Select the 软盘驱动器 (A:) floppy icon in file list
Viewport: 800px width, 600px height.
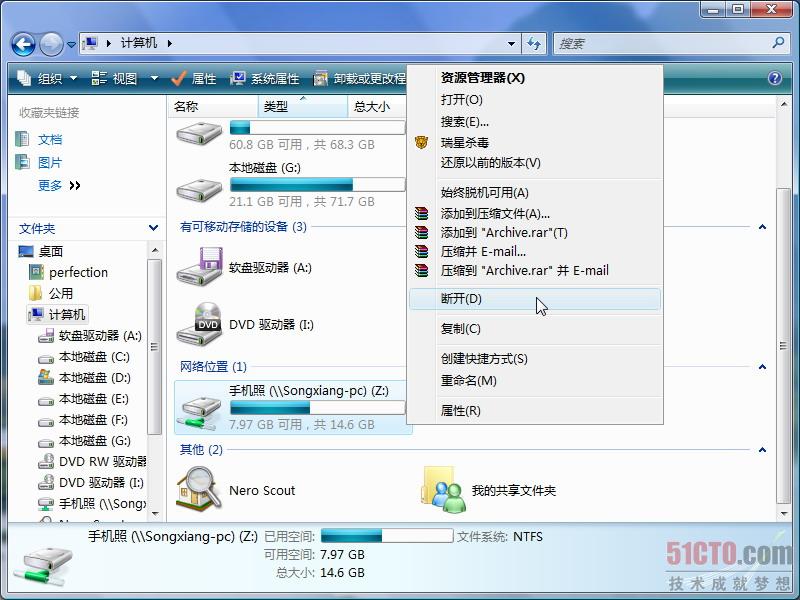click(199, 268)
